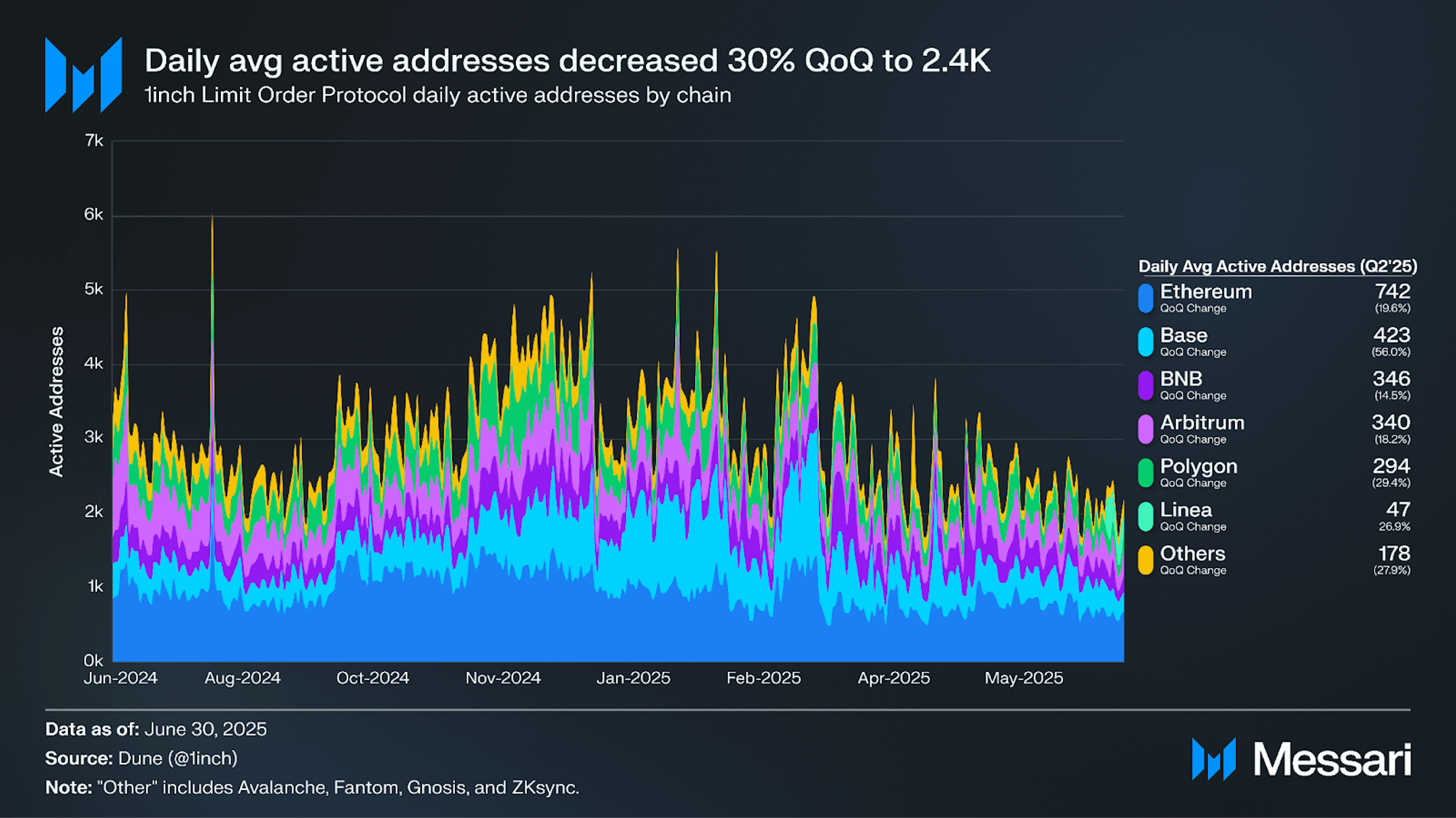Click the 7k y-axis label
Image resolution: width=1456 pixels, height=818 pixels.
point(94,141)
